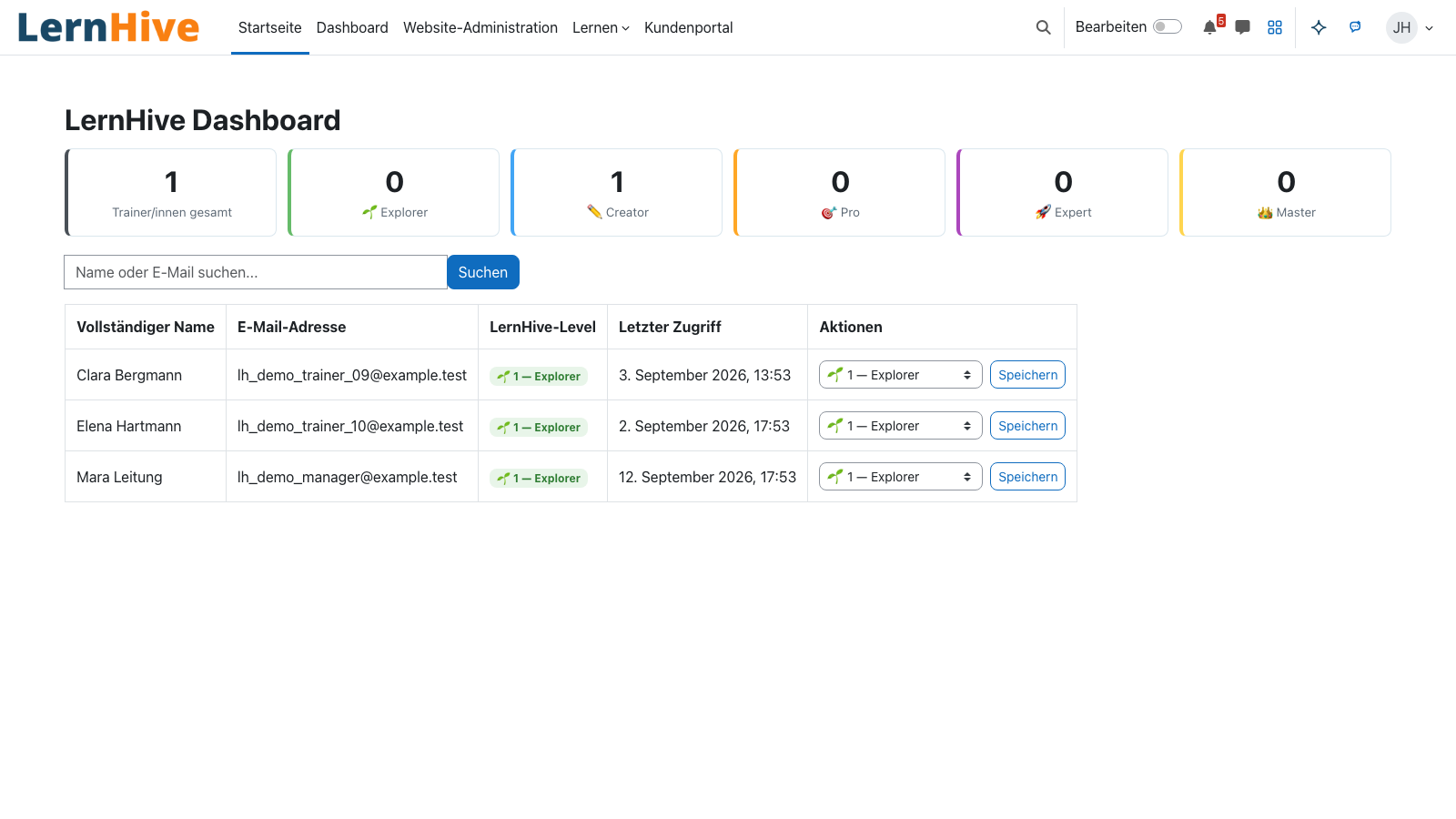Viewport: 1456px width, 819px height.
Task: Select the Pro stat card
Action: [839, 193]
